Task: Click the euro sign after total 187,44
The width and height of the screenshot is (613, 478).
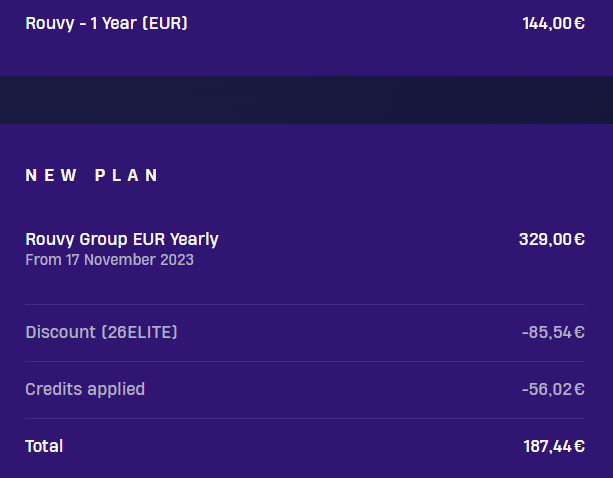Action: click(580, 446)
